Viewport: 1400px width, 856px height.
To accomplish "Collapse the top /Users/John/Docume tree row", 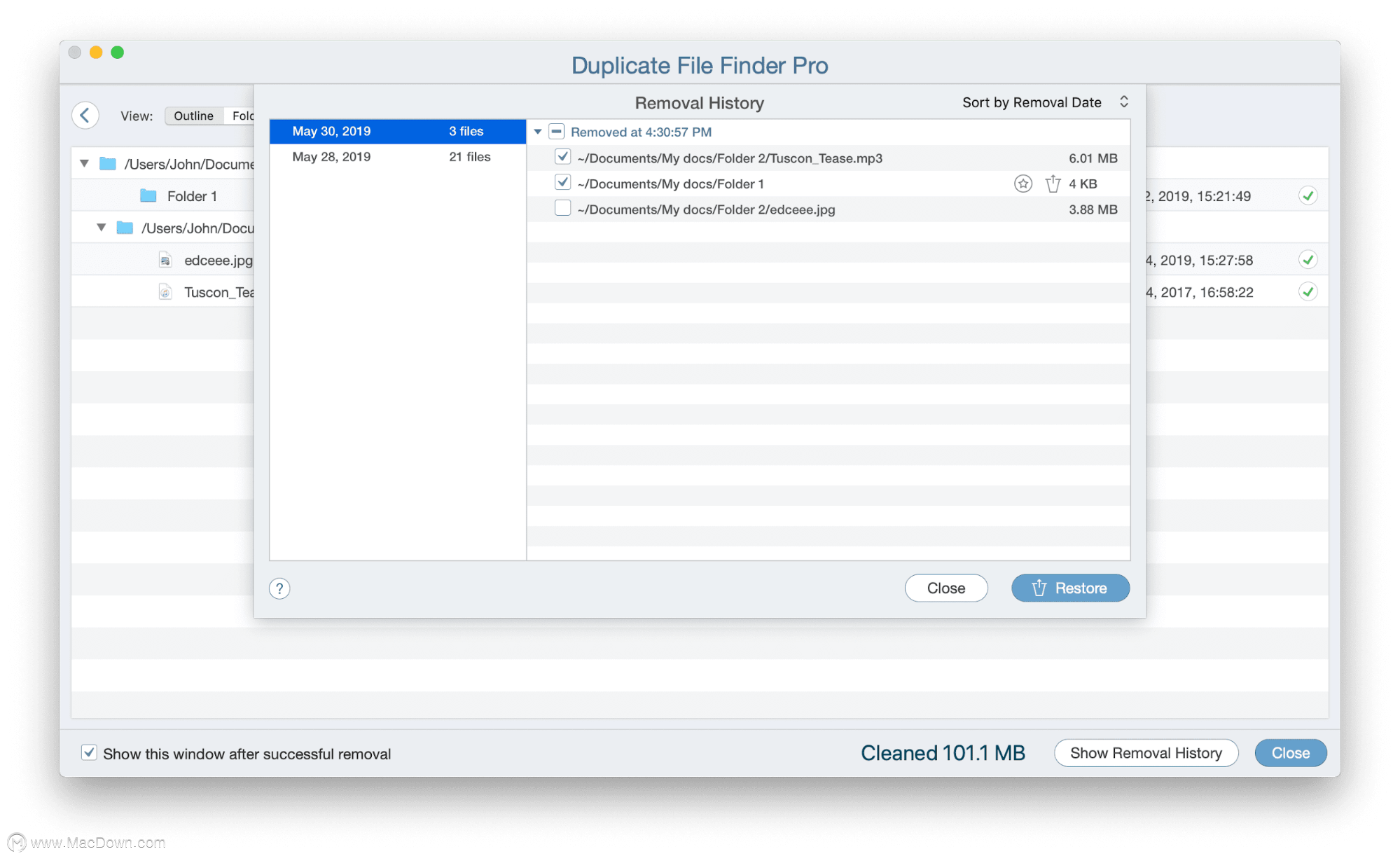I will click(84, 163).
